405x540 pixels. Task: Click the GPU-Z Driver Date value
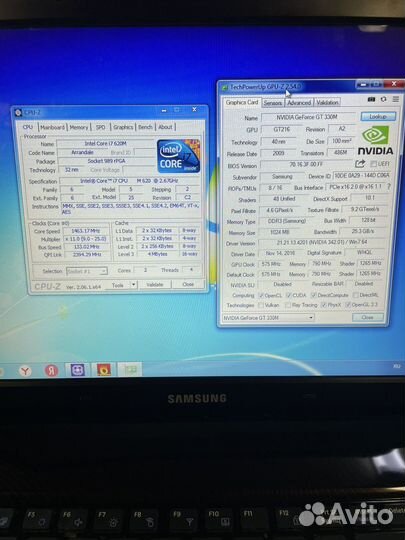pos(281,253)
